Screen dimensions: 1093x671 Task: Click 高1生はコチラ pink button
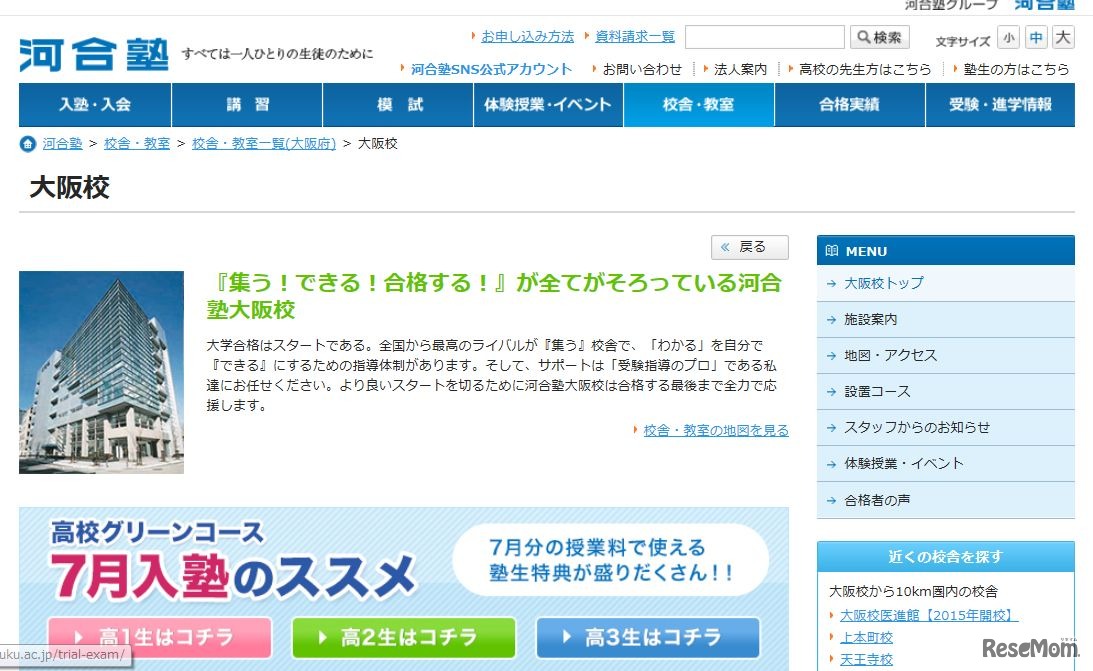coord(160,638)
